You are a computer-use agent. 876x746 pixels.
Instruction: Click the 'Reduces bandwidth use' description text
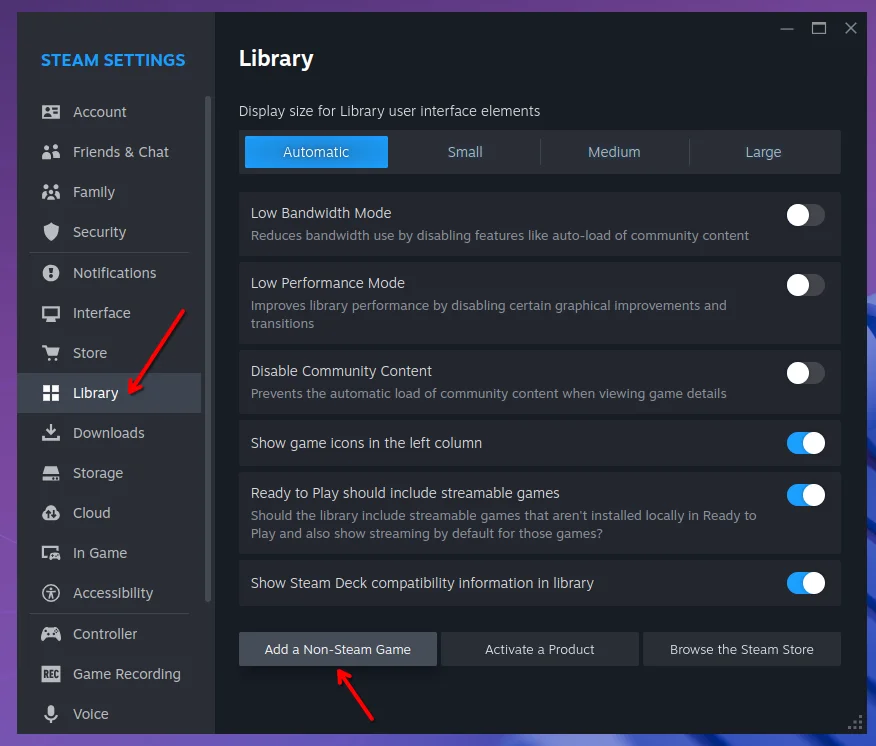[499, 236]
